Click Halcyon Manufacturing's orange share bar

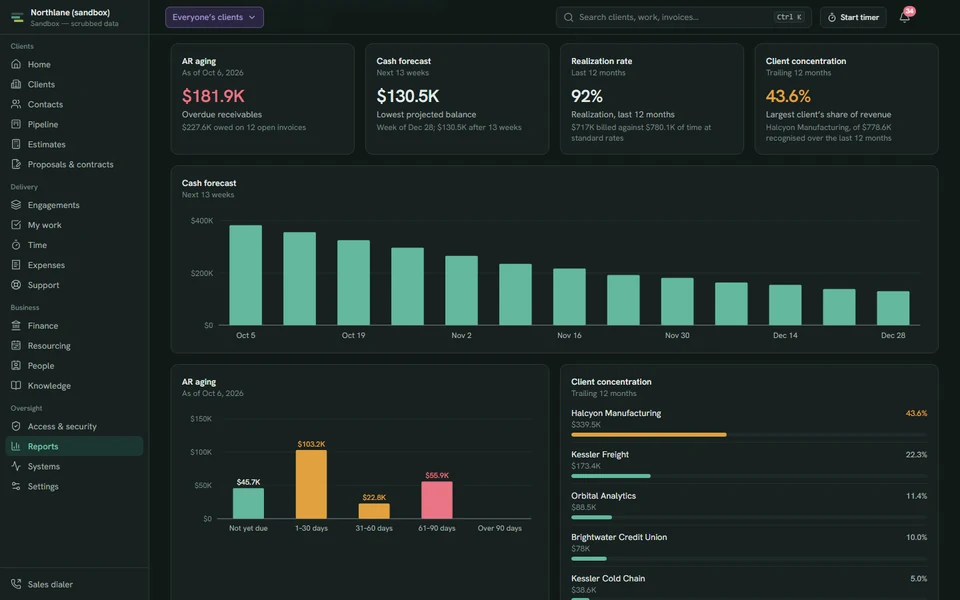(649, 435)
